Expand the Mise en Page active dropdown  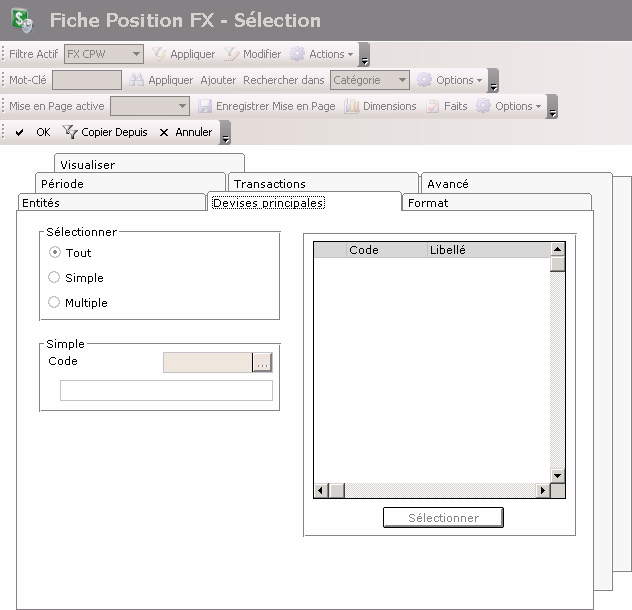[182, 106]
